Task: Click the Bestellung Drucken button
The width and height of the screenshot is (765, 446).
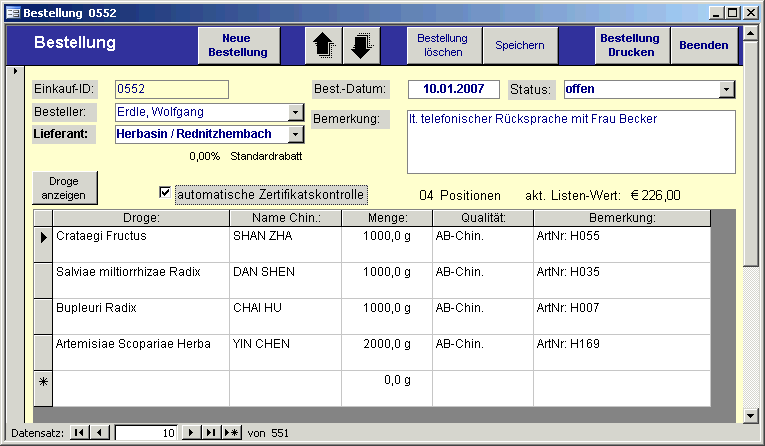Action: pyautogui.click(x=631, y=45)
